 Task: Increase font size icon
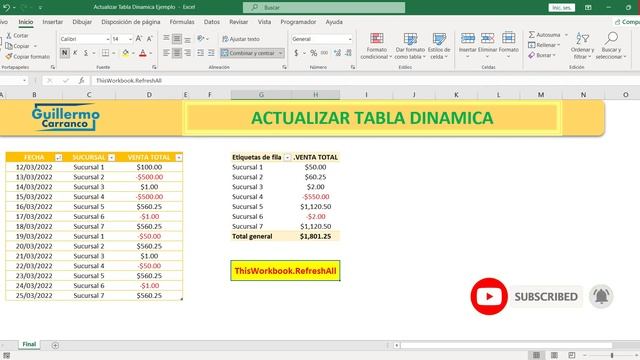139,39
